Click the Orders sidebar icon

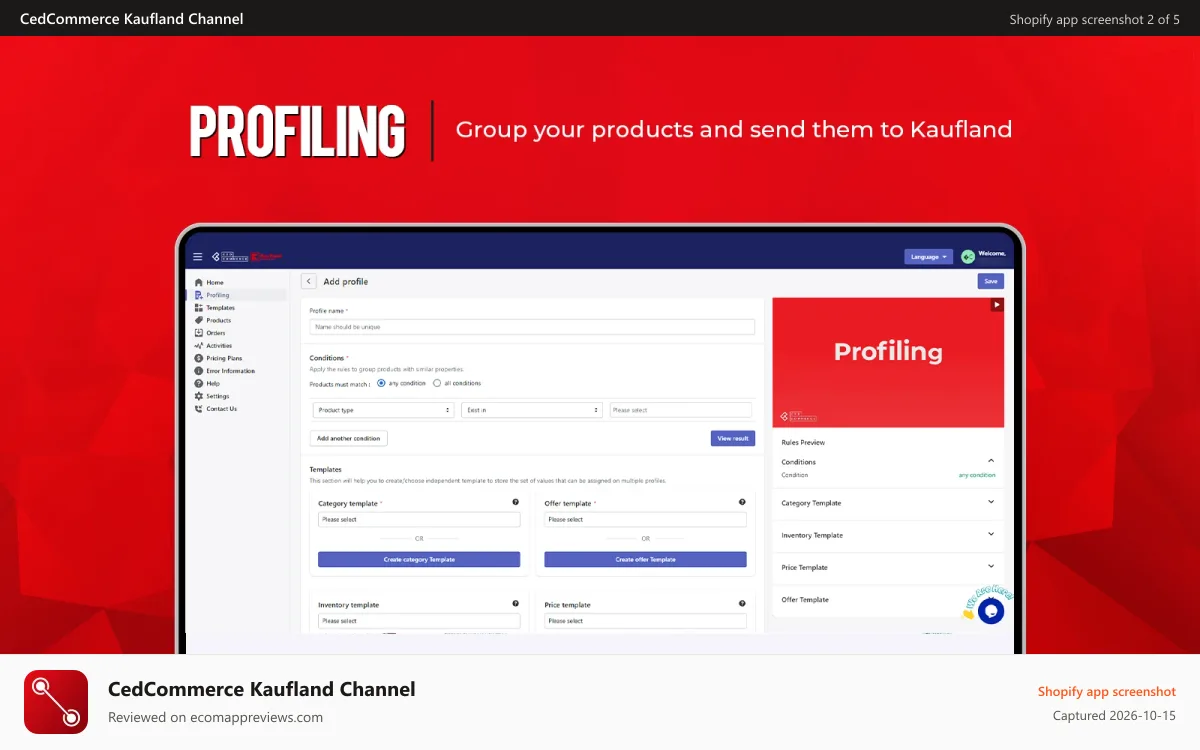click(x=198, y=333)
